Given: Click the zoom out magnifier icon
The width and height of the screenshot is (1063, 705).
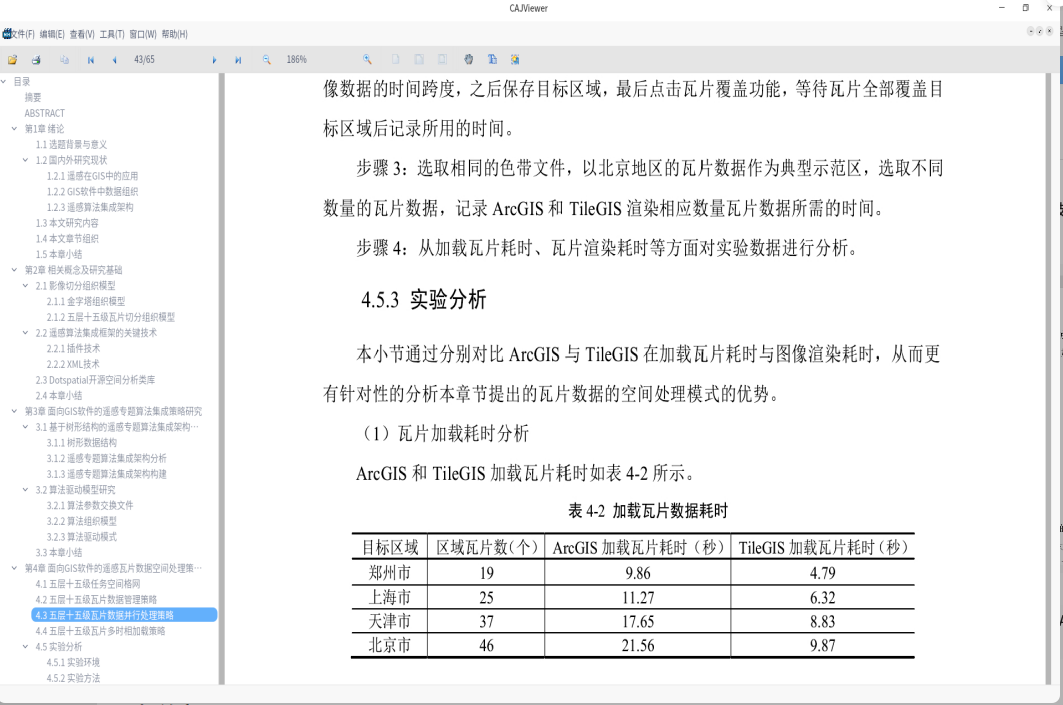Looking at the screenshot, I should 267,60.
